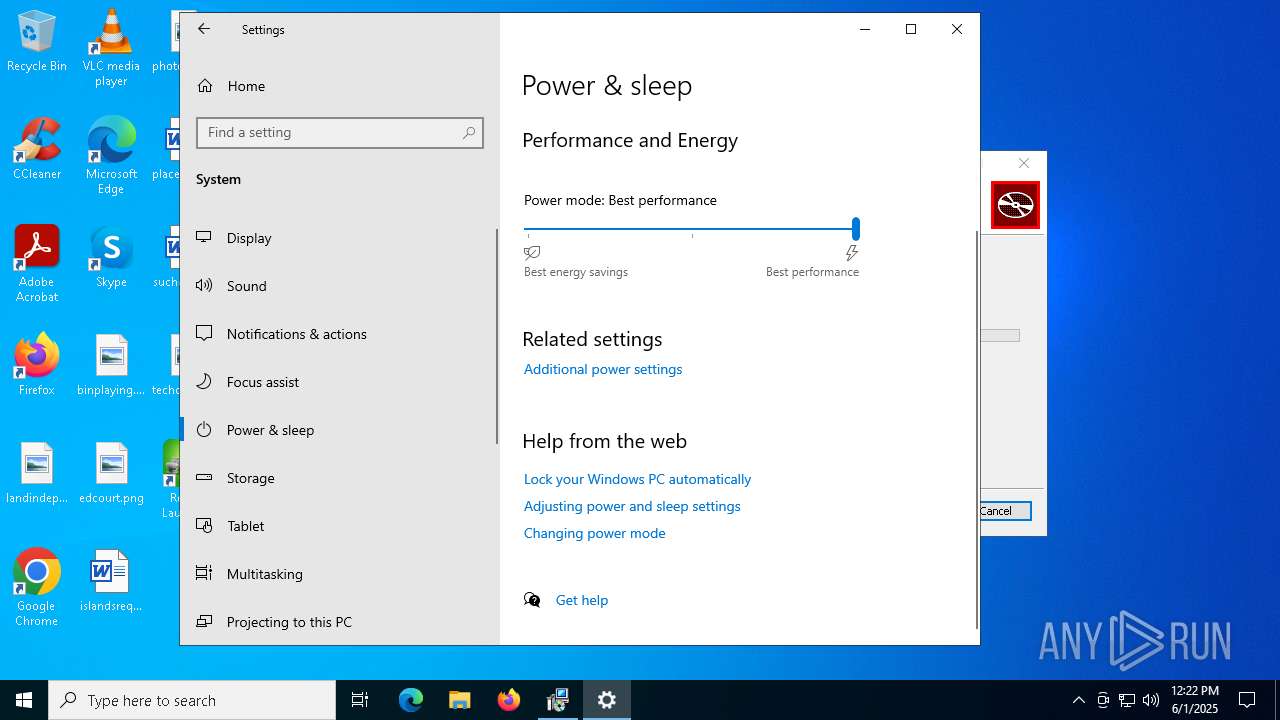Open Lock your Windows PC automatically link

pos(637,479)
